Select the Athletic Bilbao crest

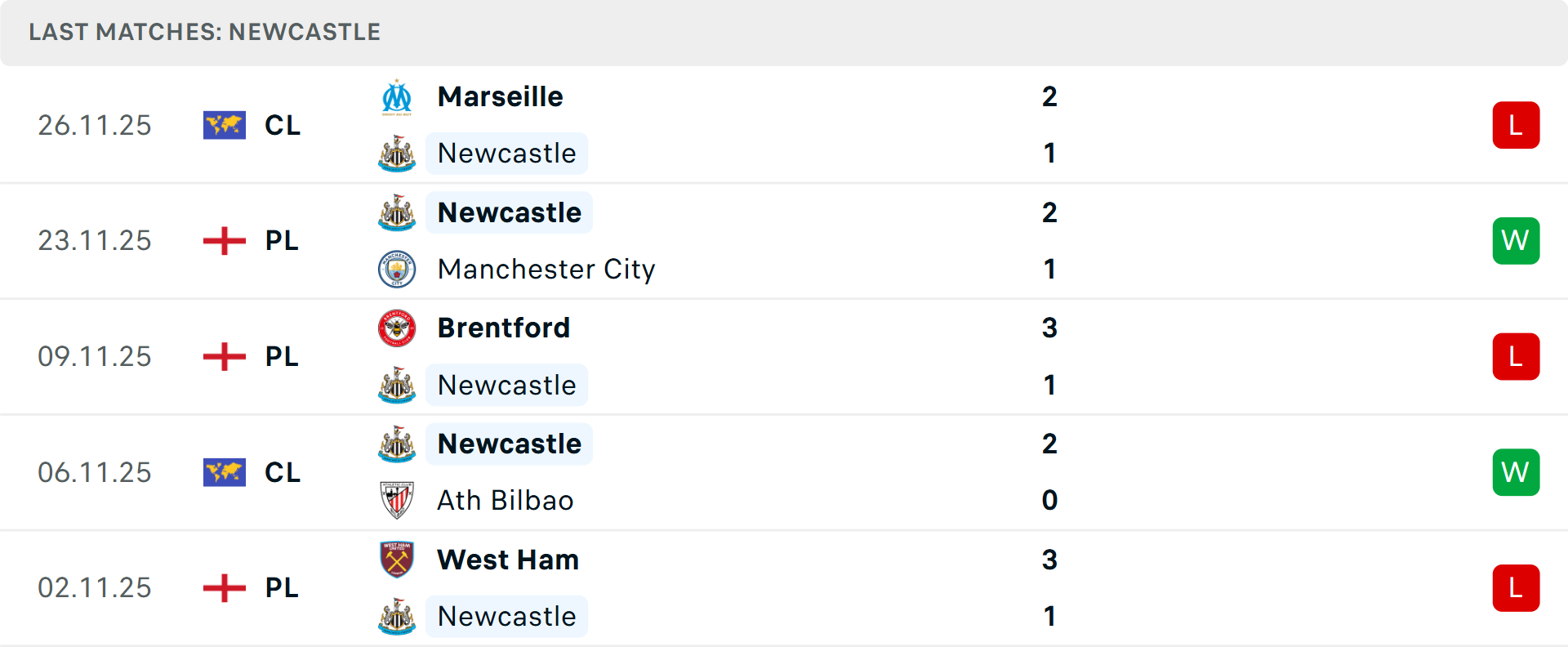pyautogui.click(x=396, y=501)
